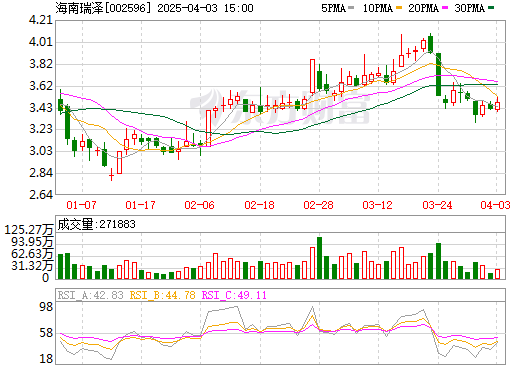The width and height of the screenshot is (520, 365).
Task: Click the 98 RSI axis label
Action: (46, 307)
